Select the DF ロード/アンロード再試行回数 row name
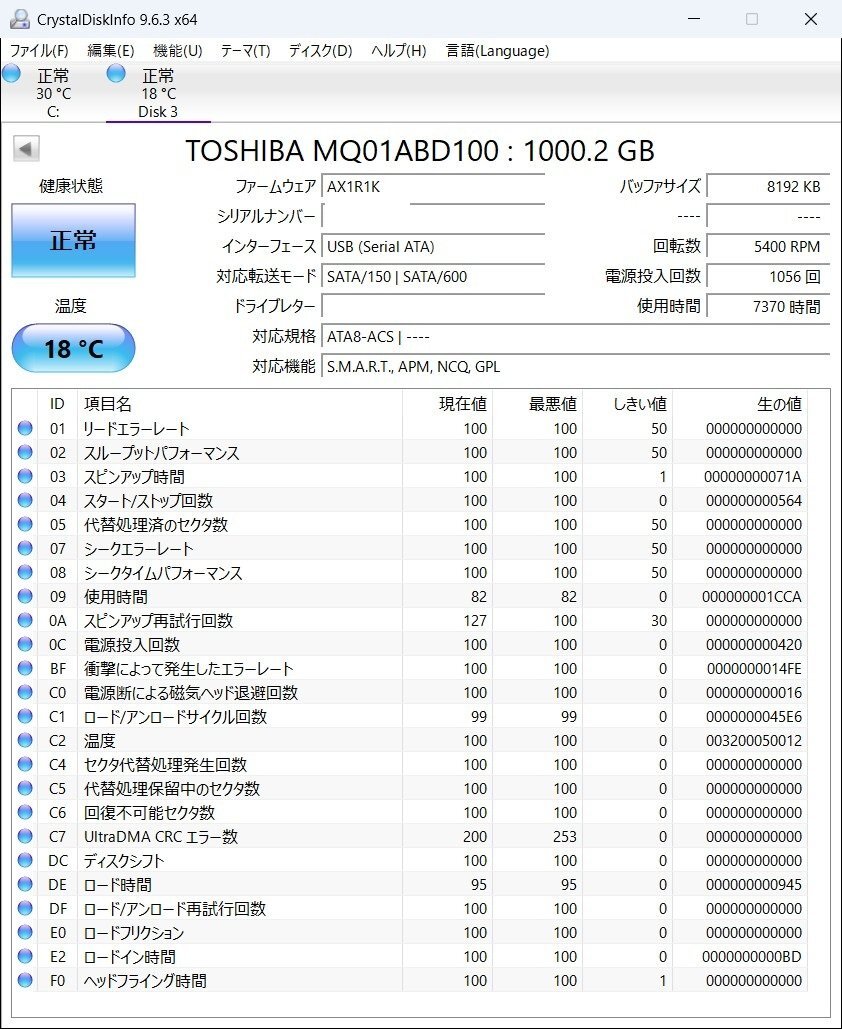This screenshot has width=842, height=1029. (x=175, y=909)
